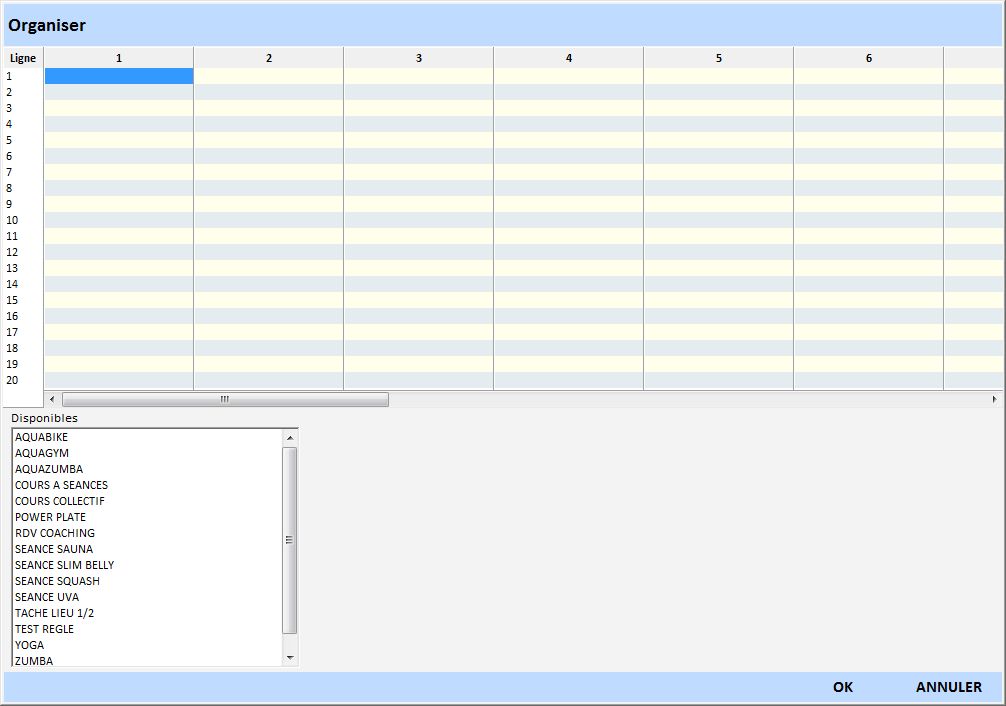Click the ANNULER button

pos(948,687)
